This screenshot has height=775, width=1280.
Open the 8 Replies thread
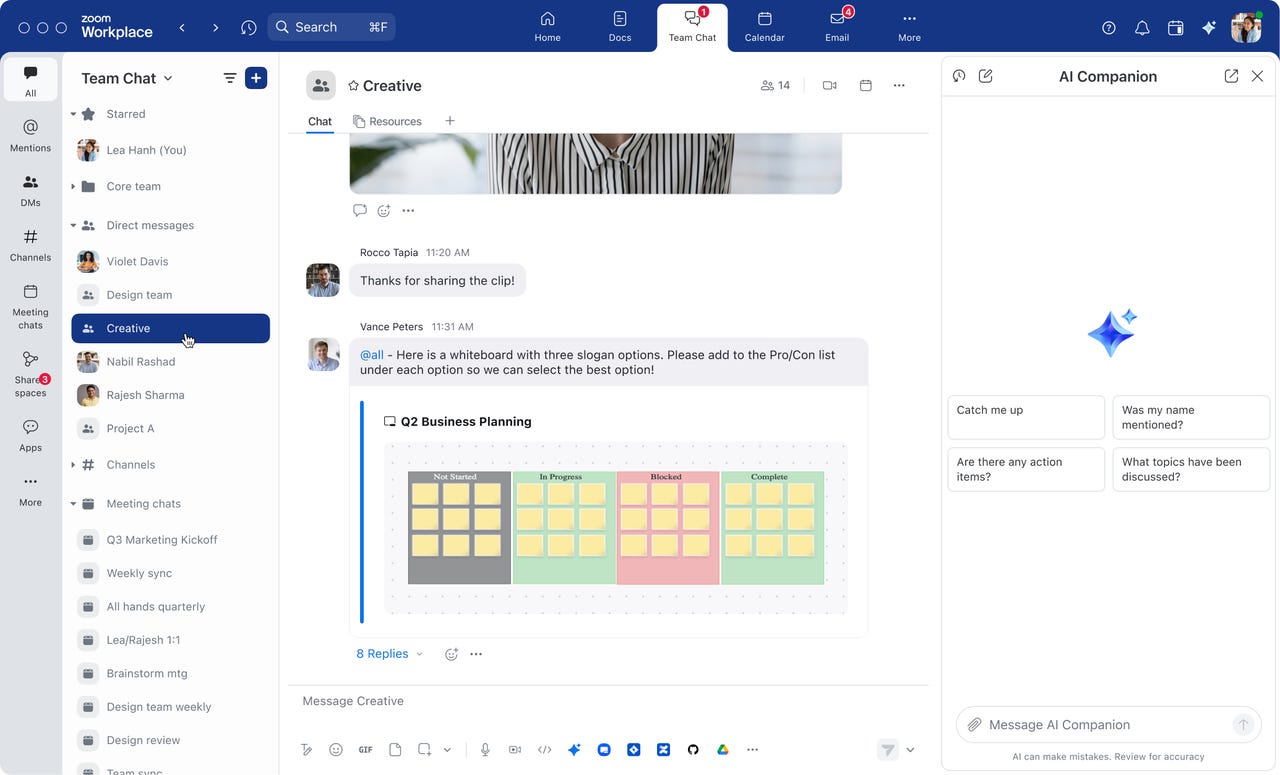click(383, 653)
